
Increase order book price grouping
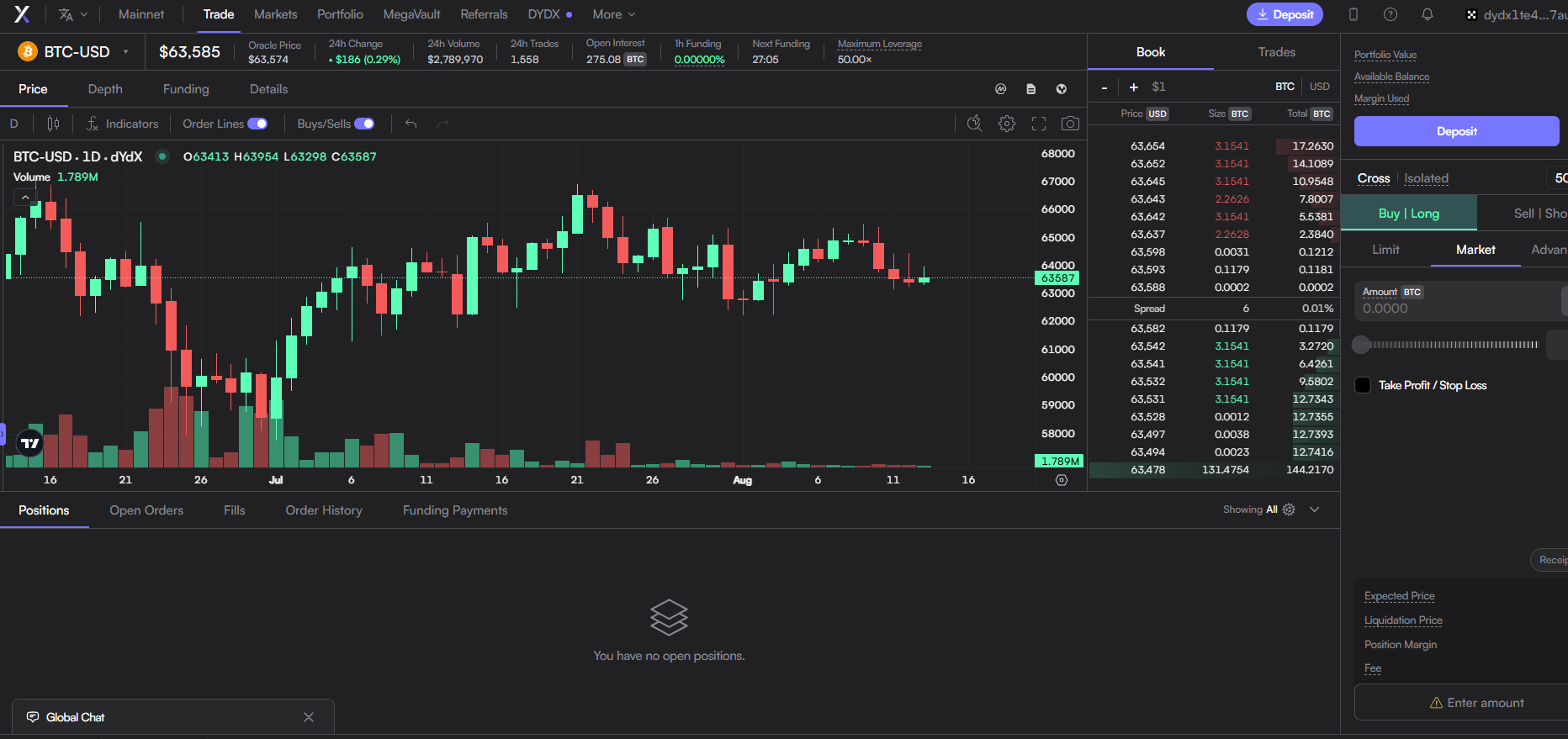tap(1134, 87)
